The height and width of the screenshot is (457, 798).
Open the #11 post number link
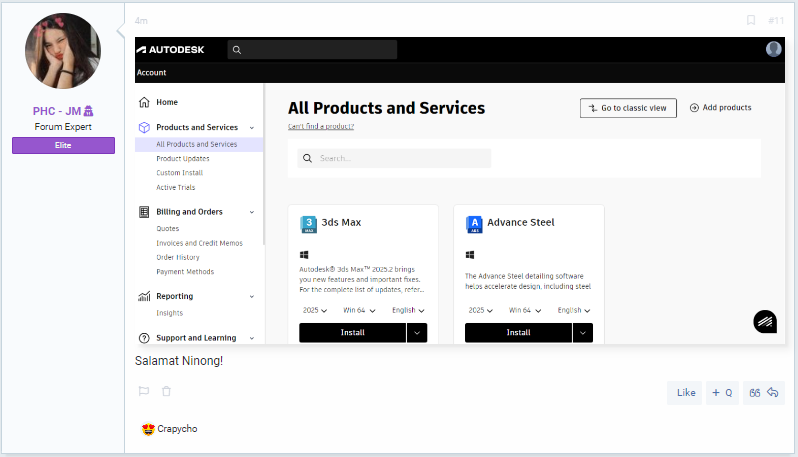(x=776, y=21)
